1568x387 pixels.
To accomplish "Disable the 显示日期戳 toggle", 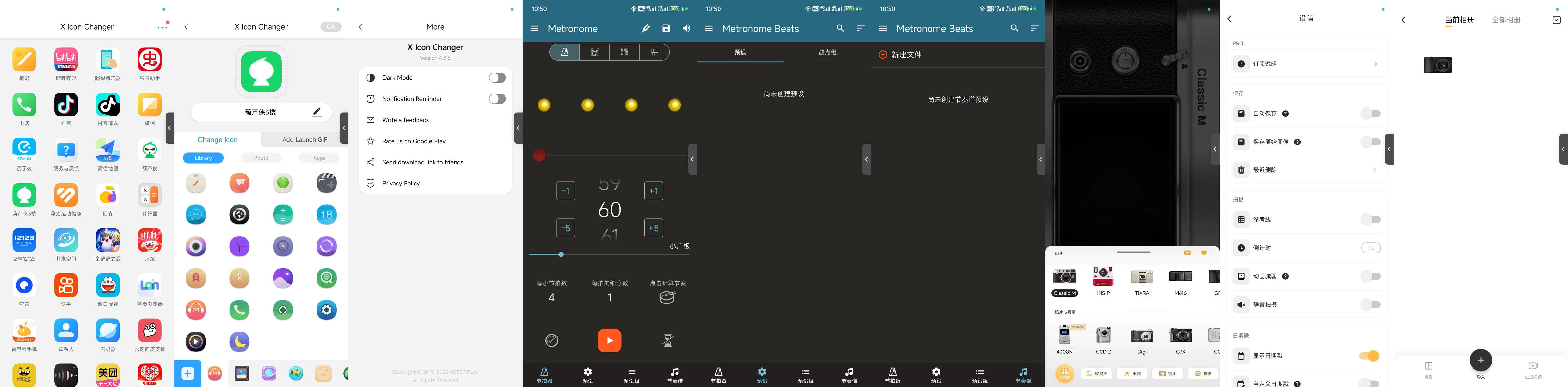I will click(1369, 356).
